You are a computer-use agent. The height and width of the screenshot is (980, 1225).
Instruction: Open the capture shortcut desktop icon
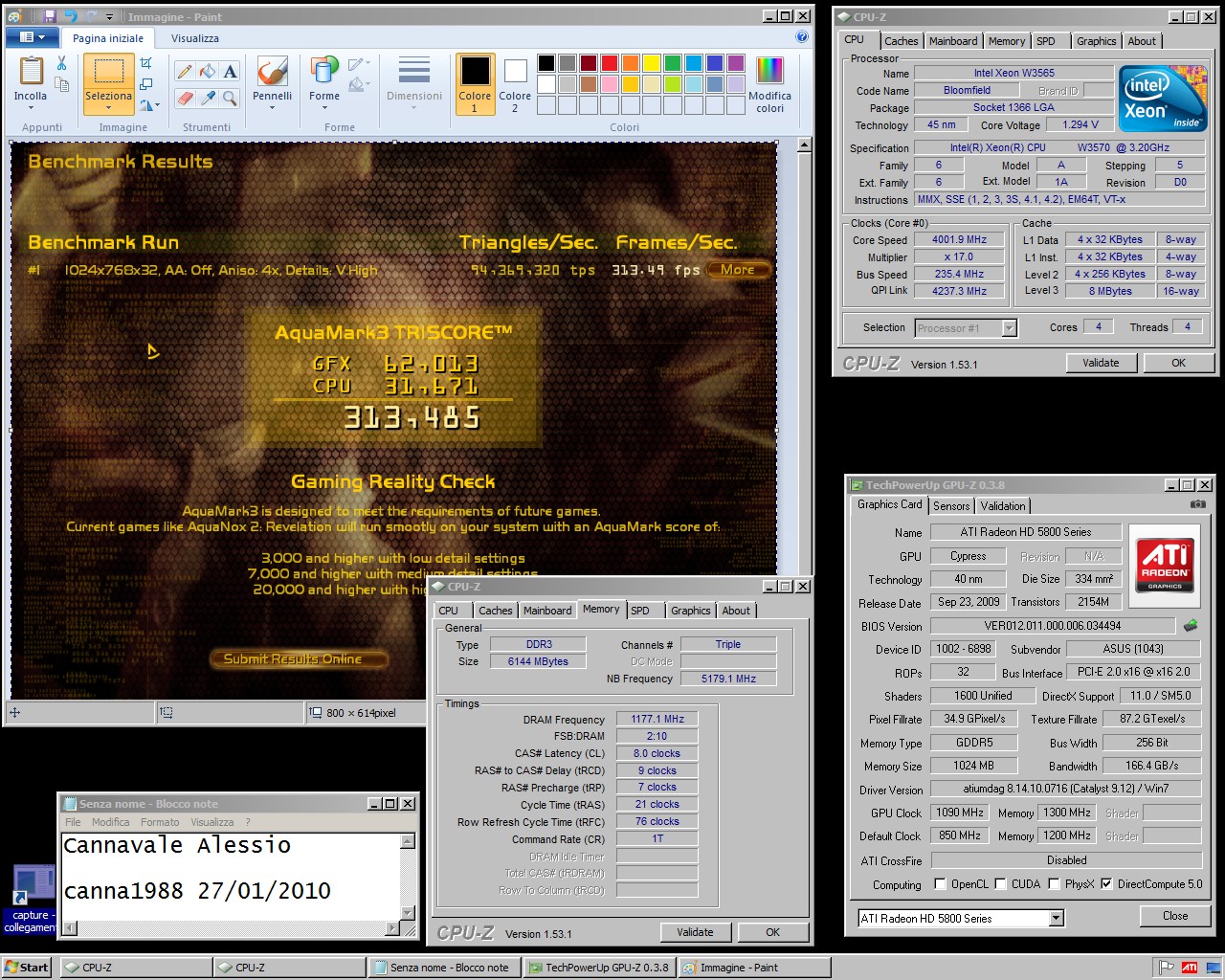(x=32, y=898)
